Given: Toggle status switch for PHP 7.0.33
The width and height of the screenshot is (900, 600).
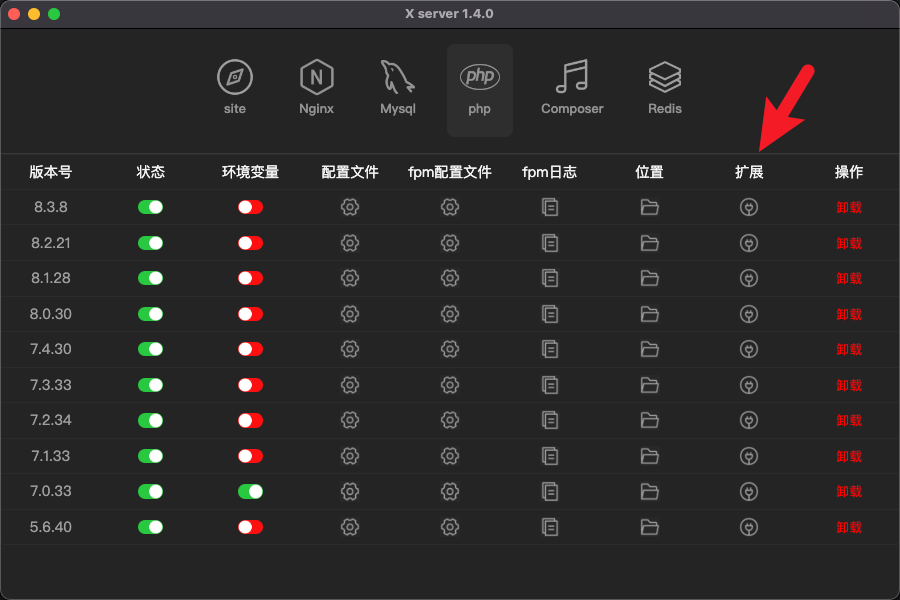Looking at the screenshot, I should point(150,491).
